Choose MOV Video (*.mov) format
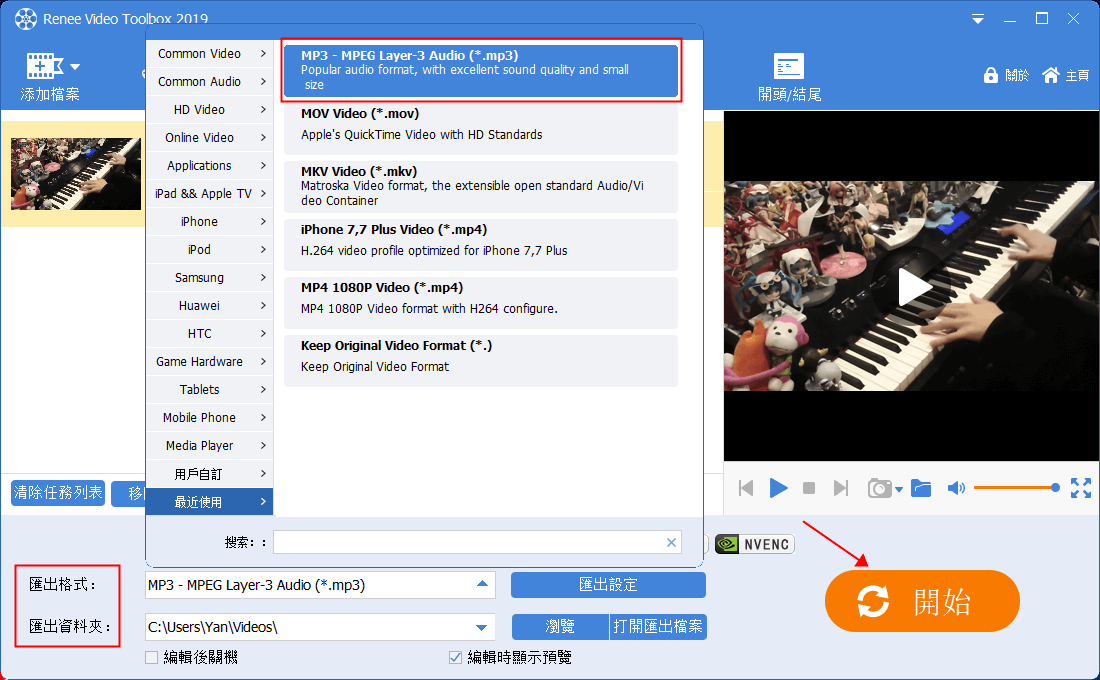The image size is (1100, 680). coord(481,129)
